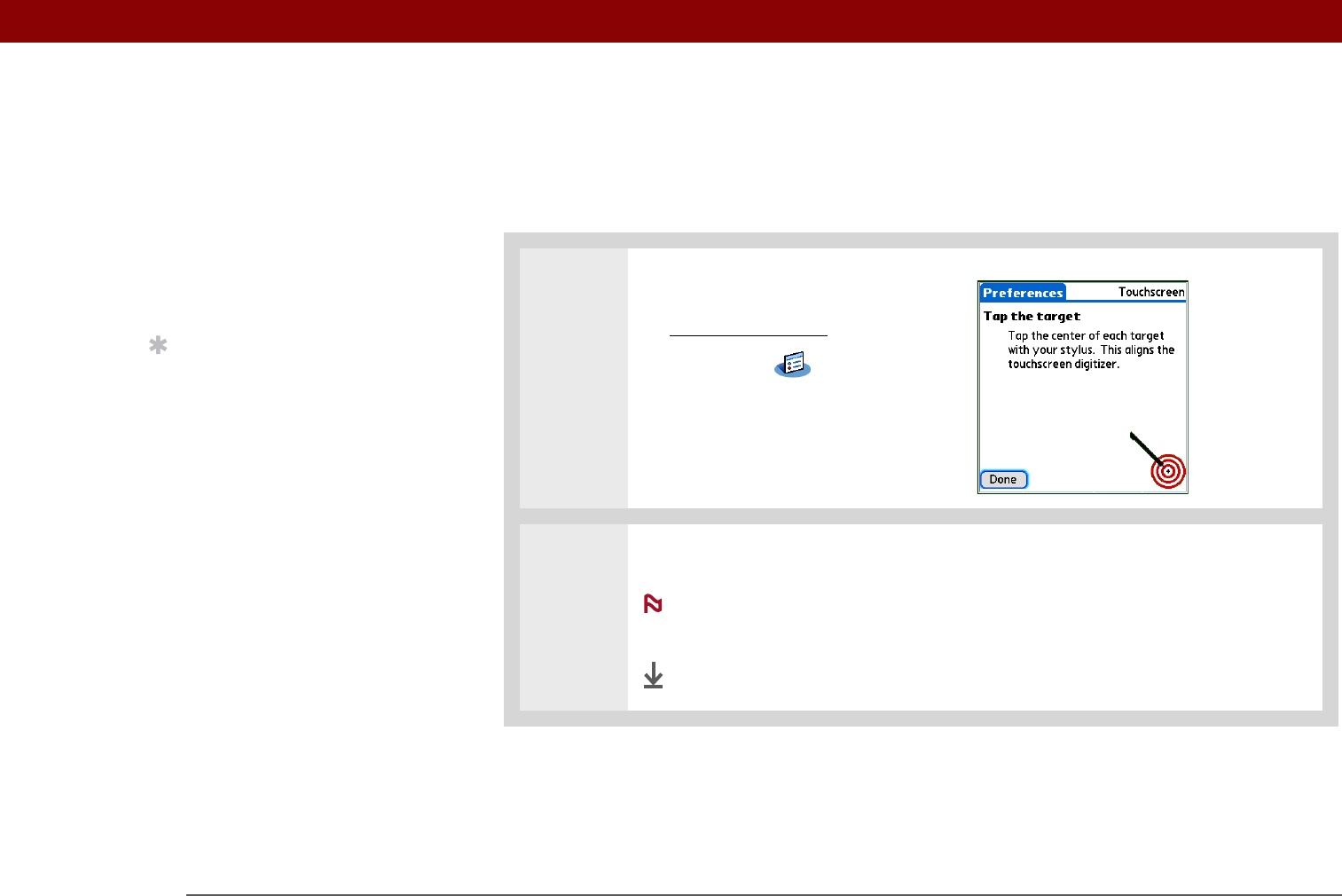Click the Palm screen screenshot thumbnail
This screenshot has width=1342, height=896.
(1082, 387)
